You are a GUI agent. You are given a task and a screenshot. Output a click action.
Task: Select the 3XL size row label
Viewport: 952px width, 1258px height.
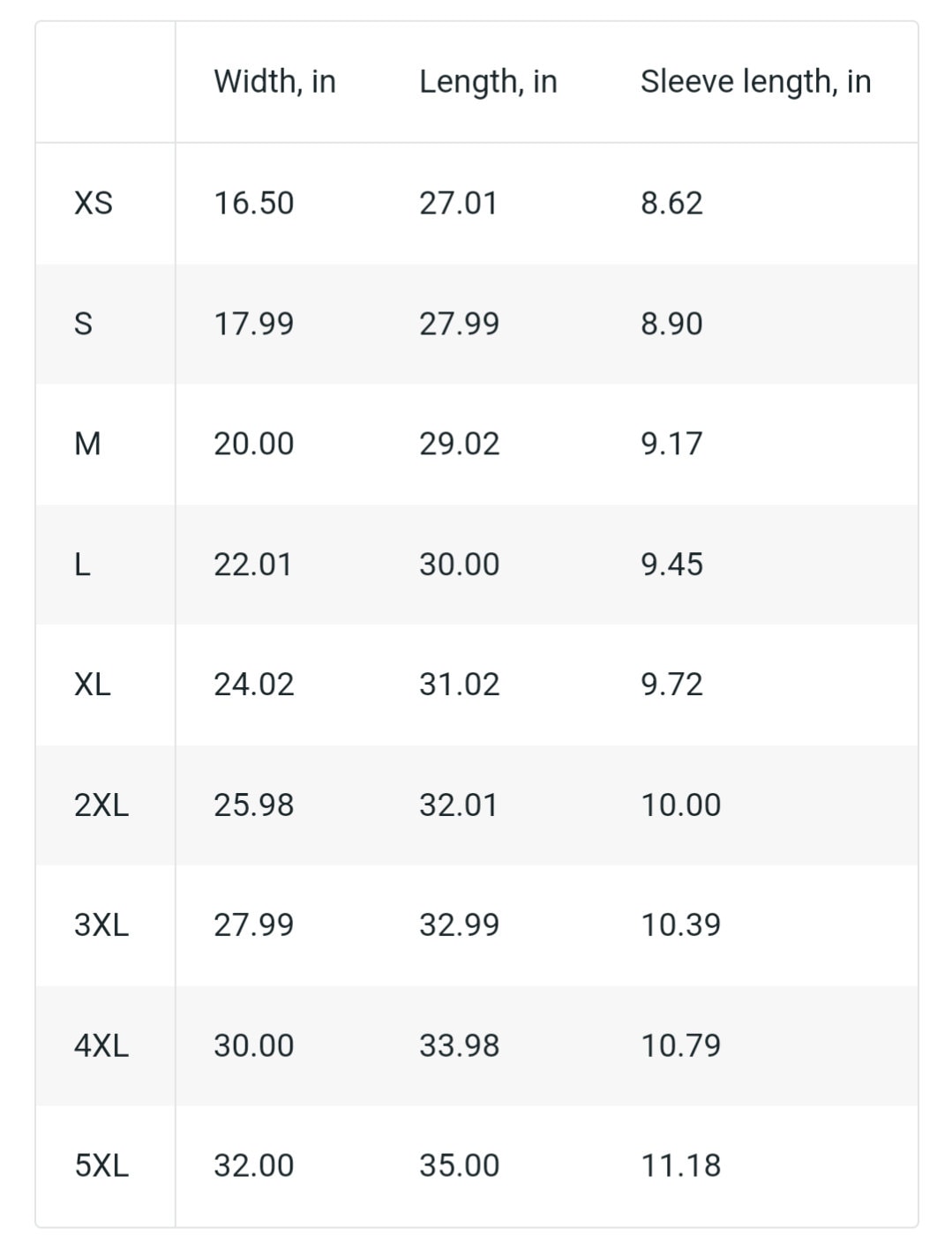101,925
